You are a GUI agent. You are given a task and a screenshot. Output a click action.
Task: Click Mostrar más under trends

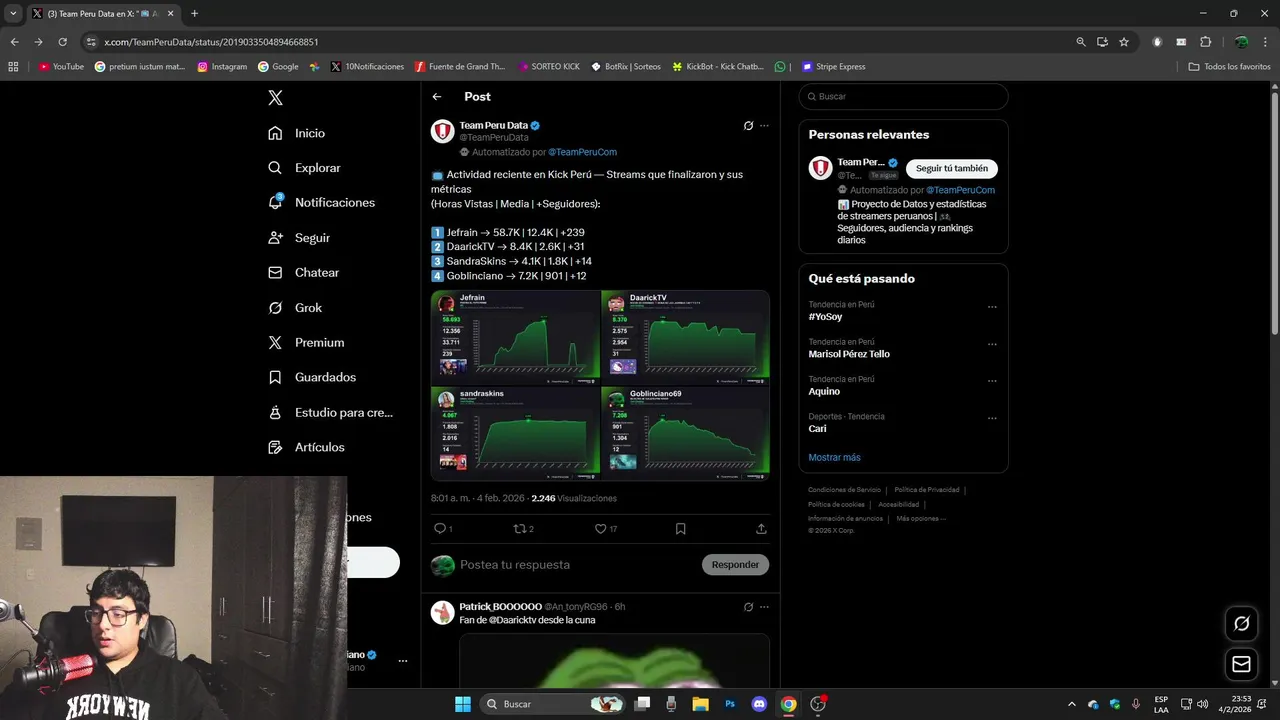(834, 457)
